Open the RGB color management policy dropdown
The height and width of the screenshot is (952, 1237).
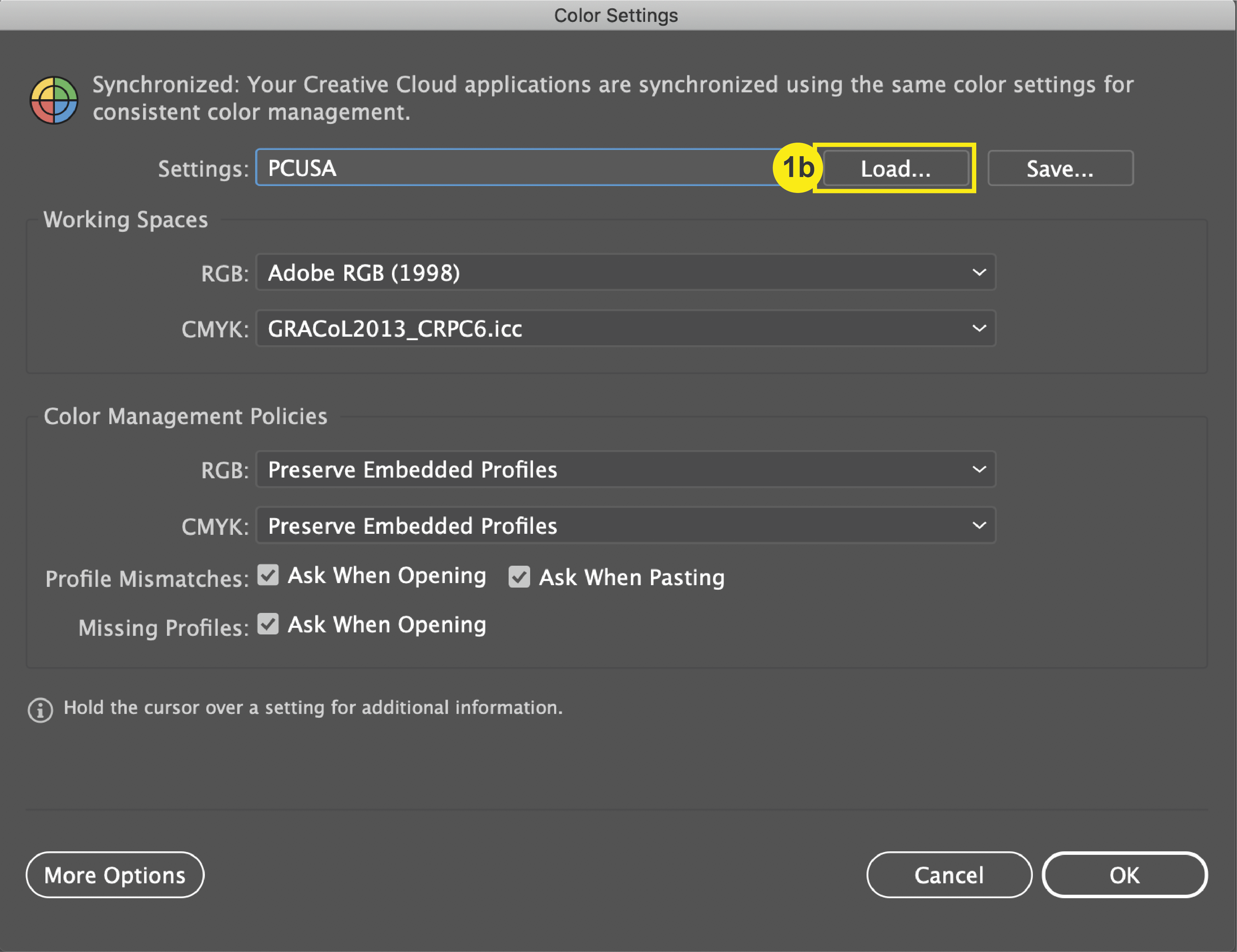tap(626, 470)
